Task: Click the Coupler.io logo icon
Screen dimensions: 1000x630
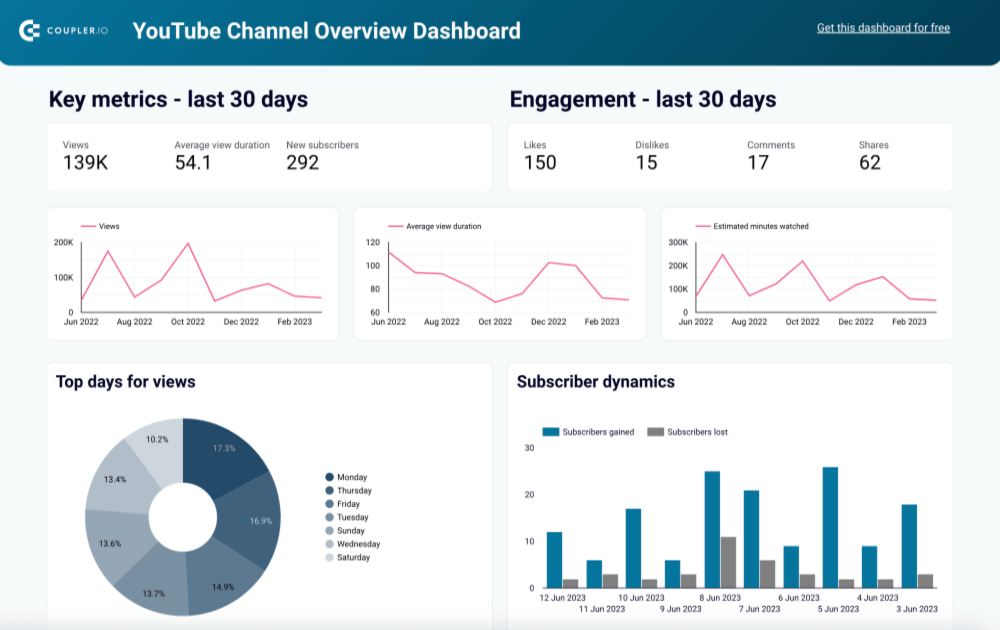Action: (x=30, y=31)
